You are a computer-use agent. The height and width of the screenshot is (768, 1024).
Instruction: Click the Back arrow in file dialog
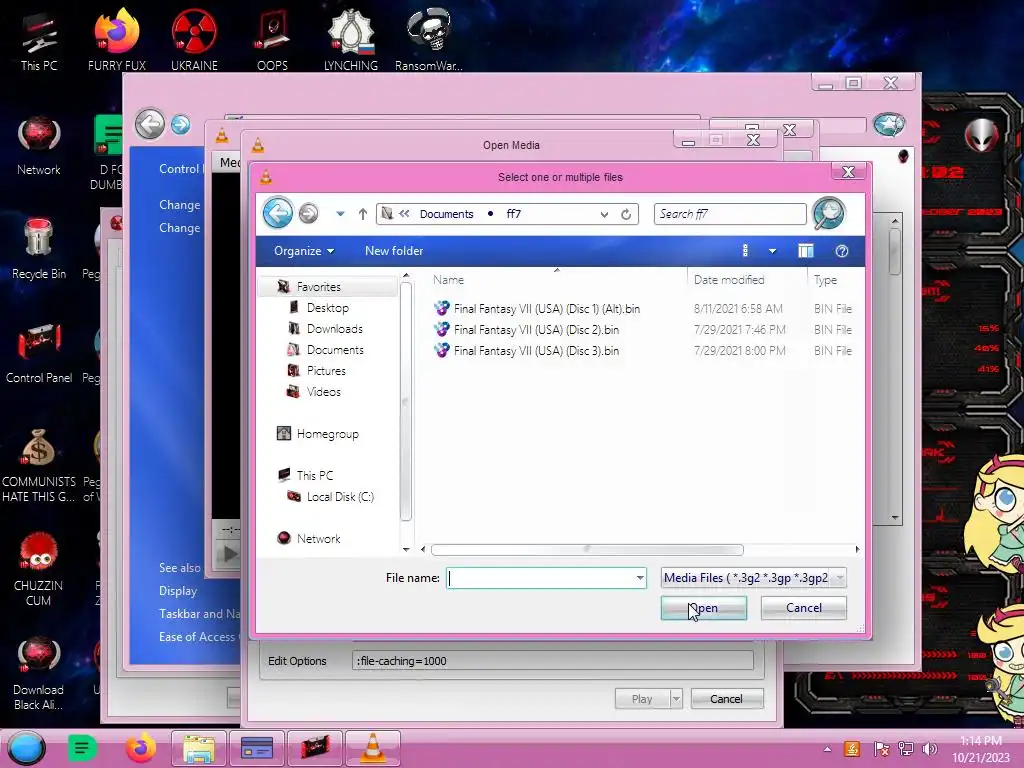[278, 213]
